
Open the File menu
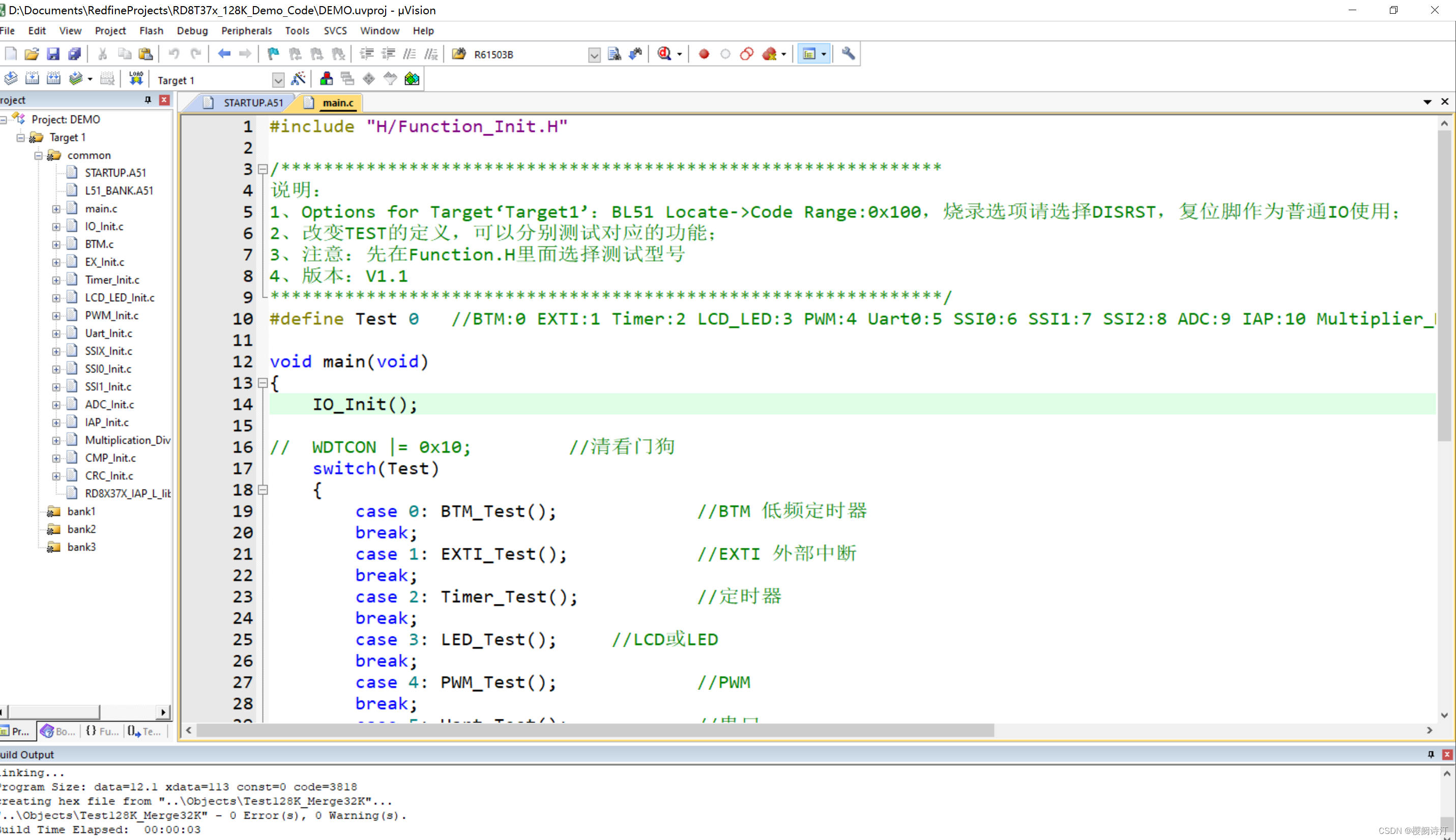[x=8, y=31]
